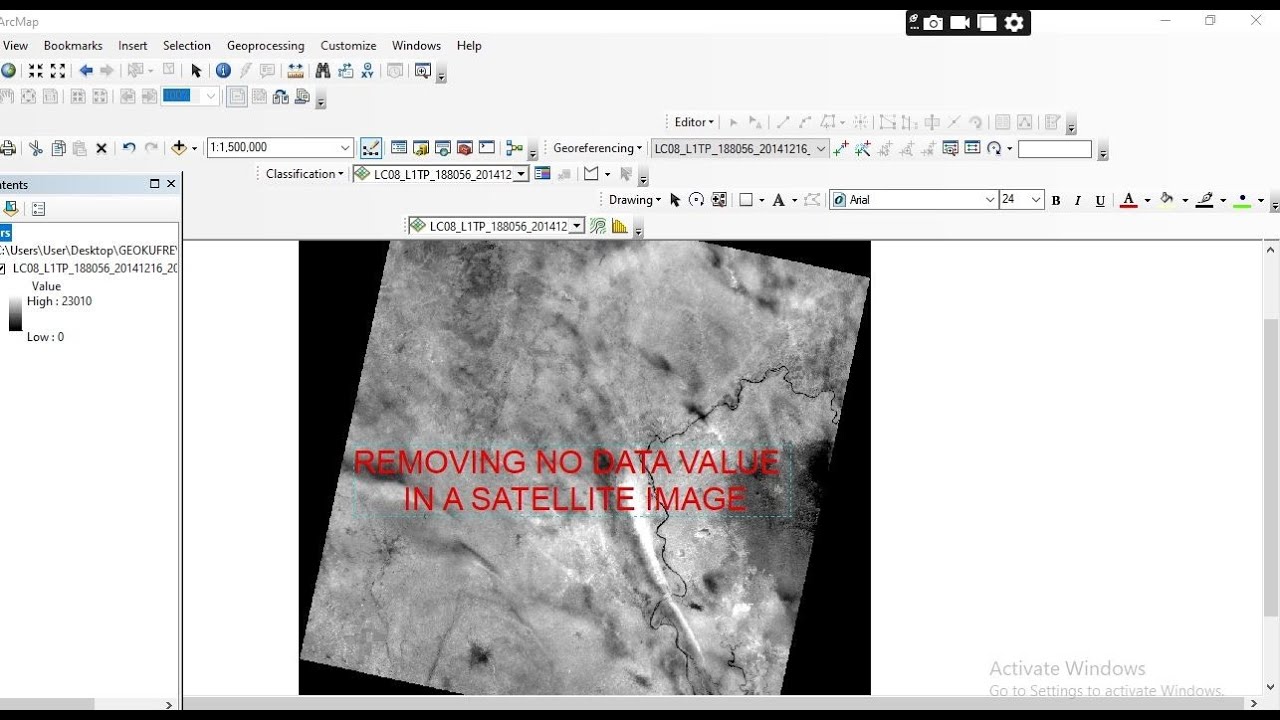The image size is (1280, 720).
Task: Toggle Bold text formatting
Action: pyautogui.click(x=1056, y=200)
